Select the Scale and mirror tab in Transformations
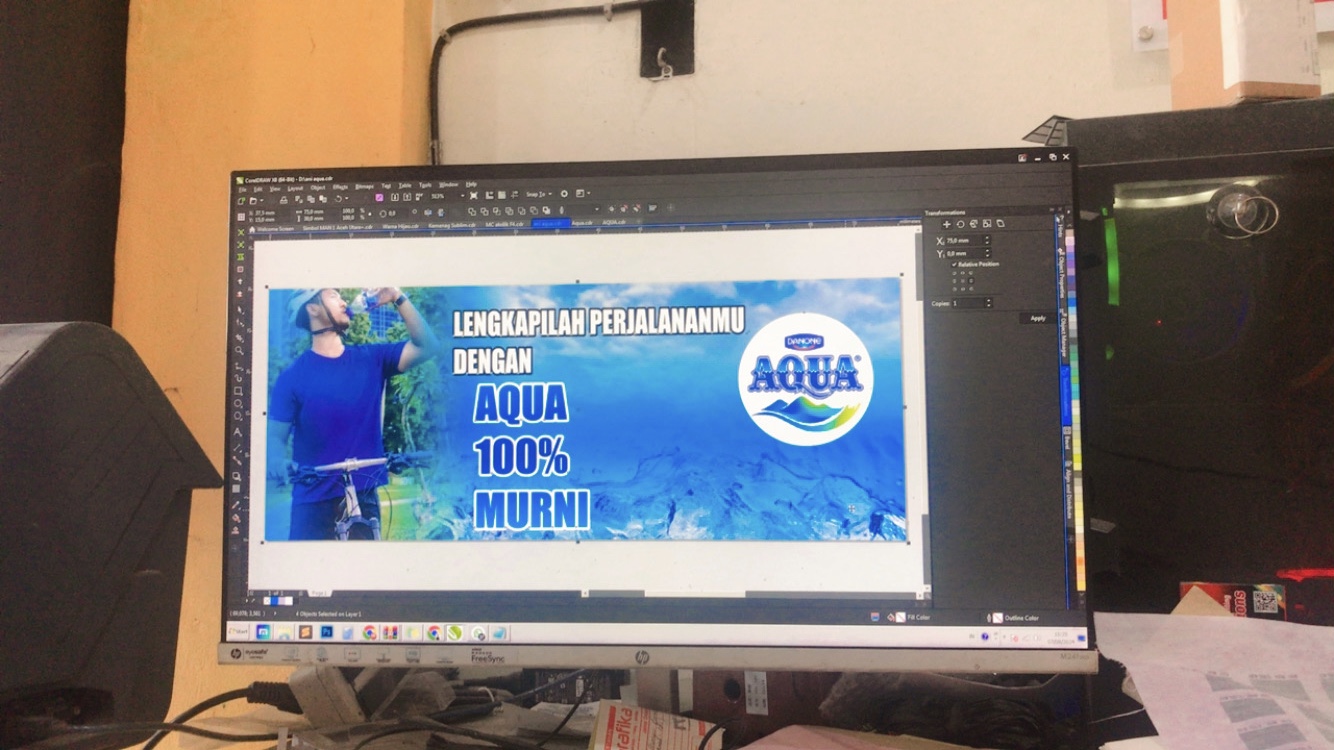This screenshot has width=1334, height=750. [973, 224]
